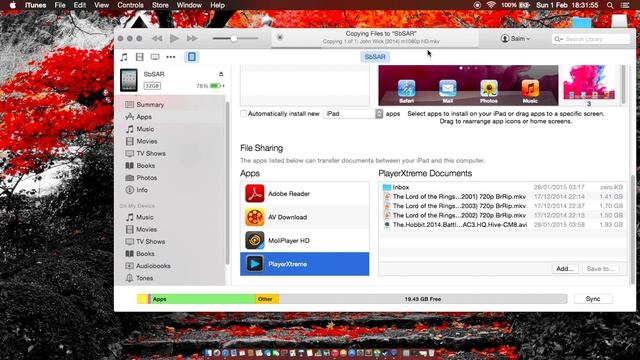Open the Music library icon in toolbar
The image size is (640, 360).
click(124, 57)
